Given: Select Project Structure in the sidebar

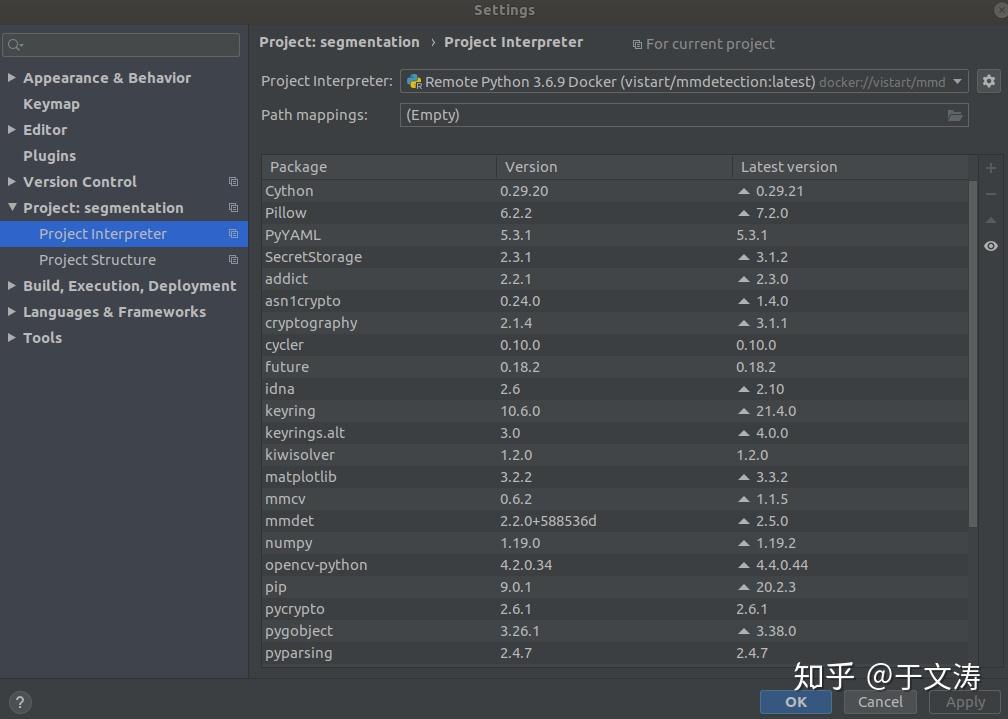Looking at the screenshot, I should tap(99, 259).
